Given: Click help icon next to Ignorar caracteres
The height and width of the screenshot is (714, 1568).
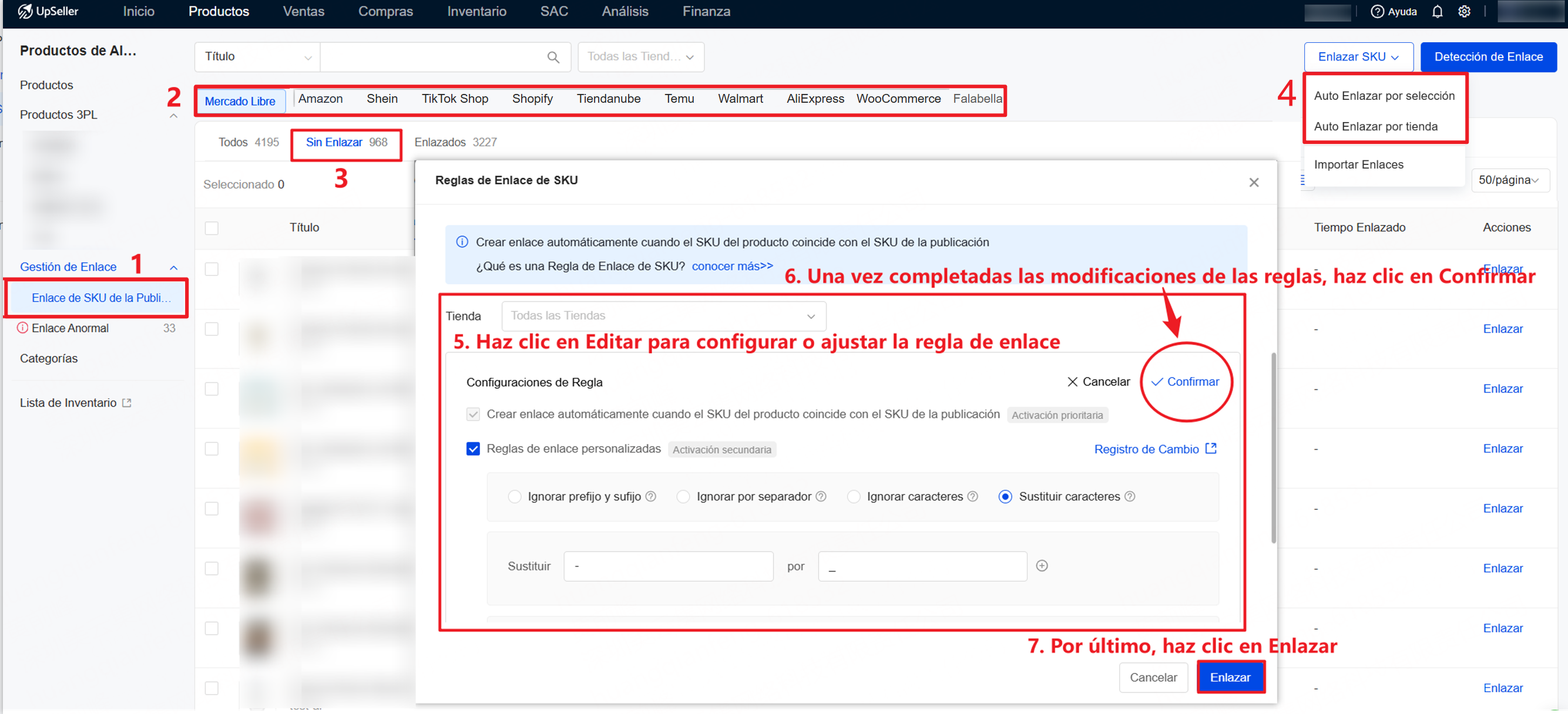Looking at the screenshot, I should click(x=972, y=496).
